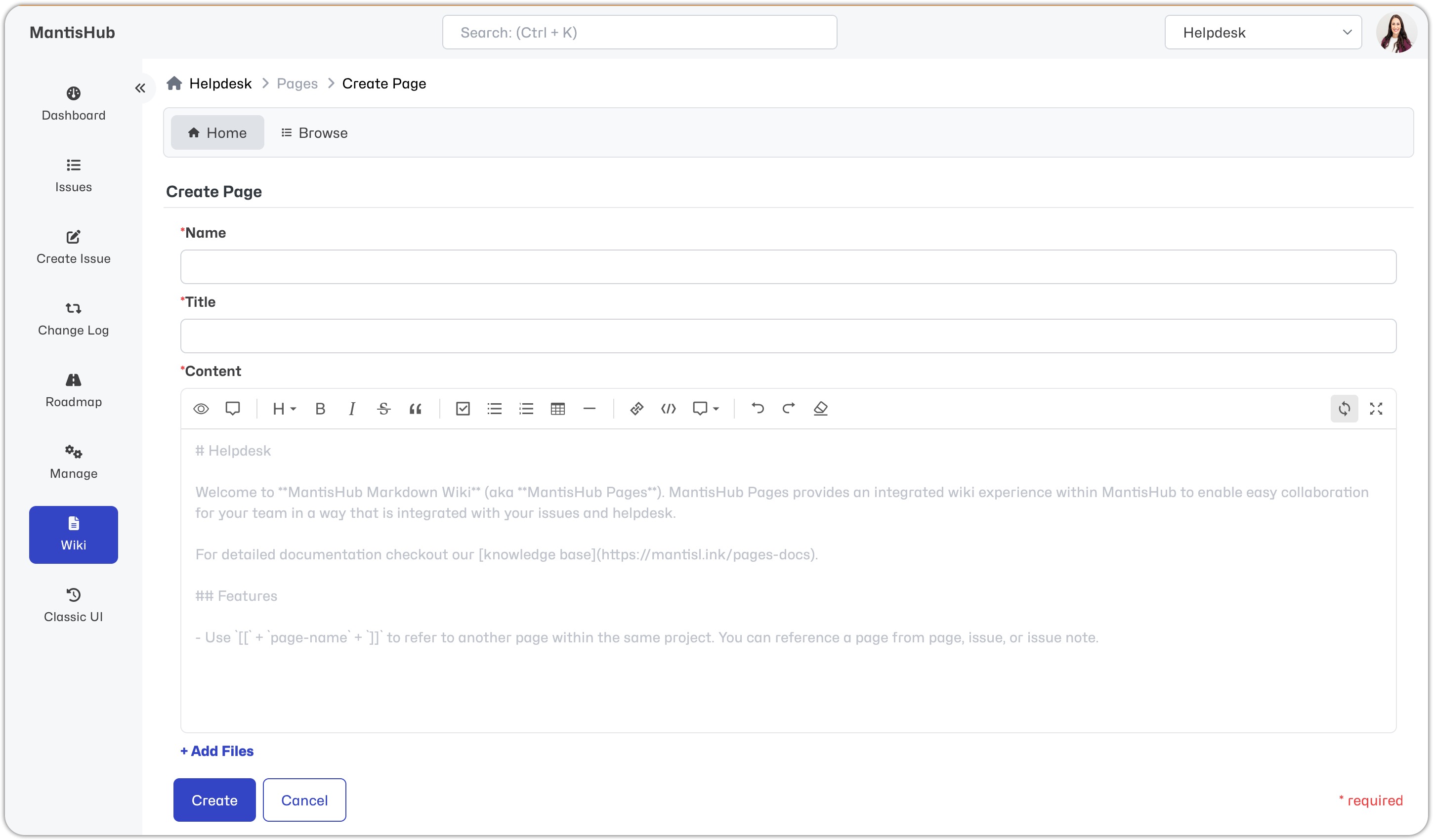The height and width of the screenshot is (840, 1433).
Task: Select the Browse tab
Action: point(314,132)
